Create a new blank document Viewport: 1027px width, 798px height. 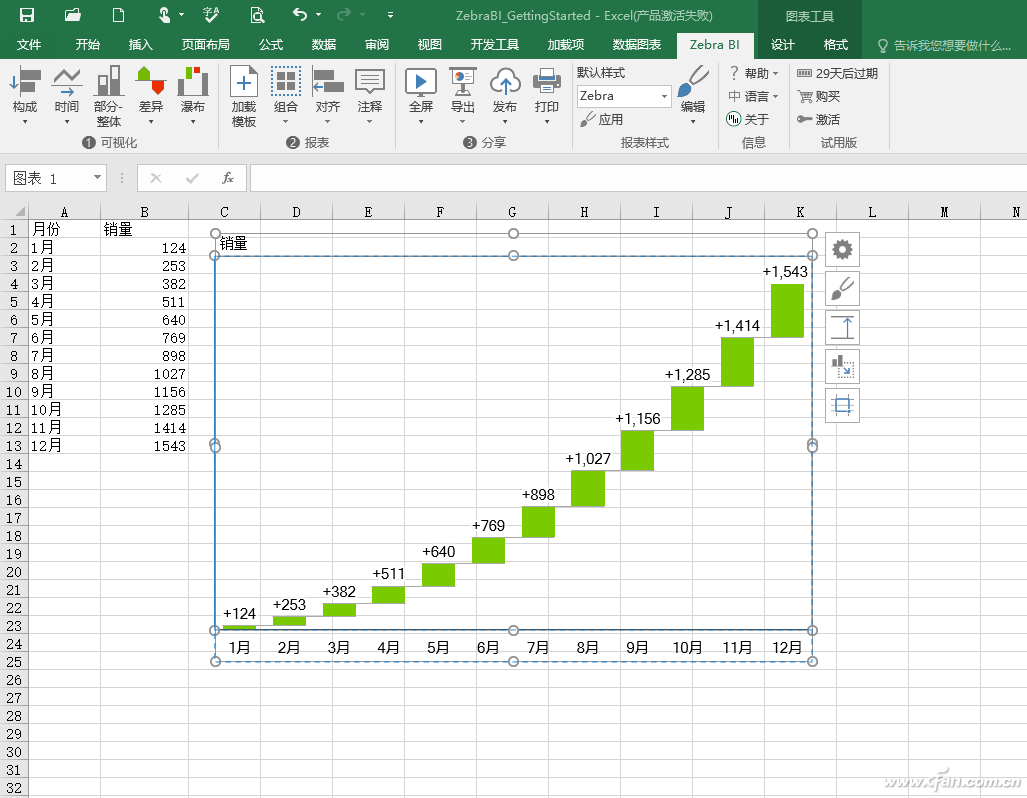tap(119, 15)
